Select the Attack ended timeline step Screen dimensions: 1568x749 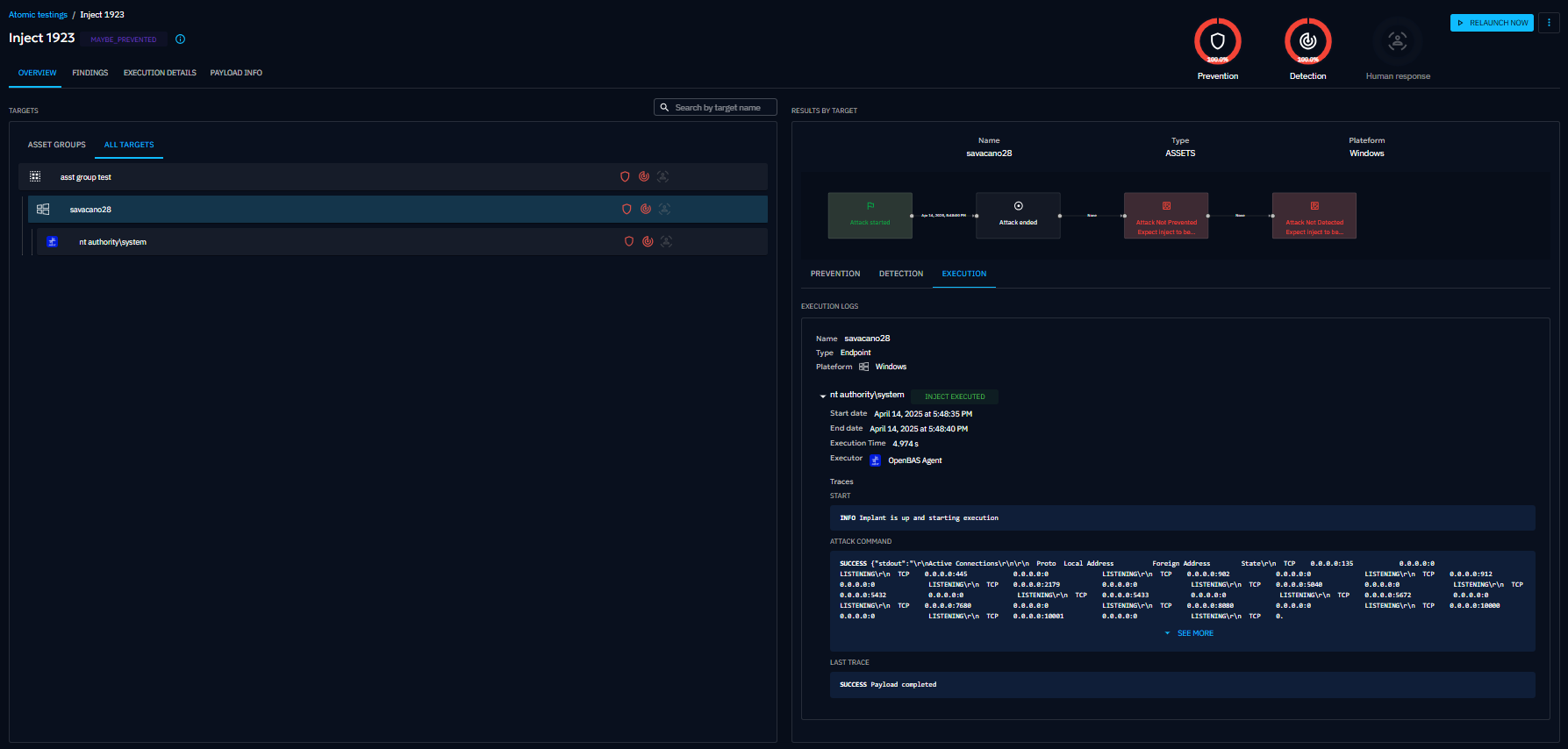(x=1018, y=216)
